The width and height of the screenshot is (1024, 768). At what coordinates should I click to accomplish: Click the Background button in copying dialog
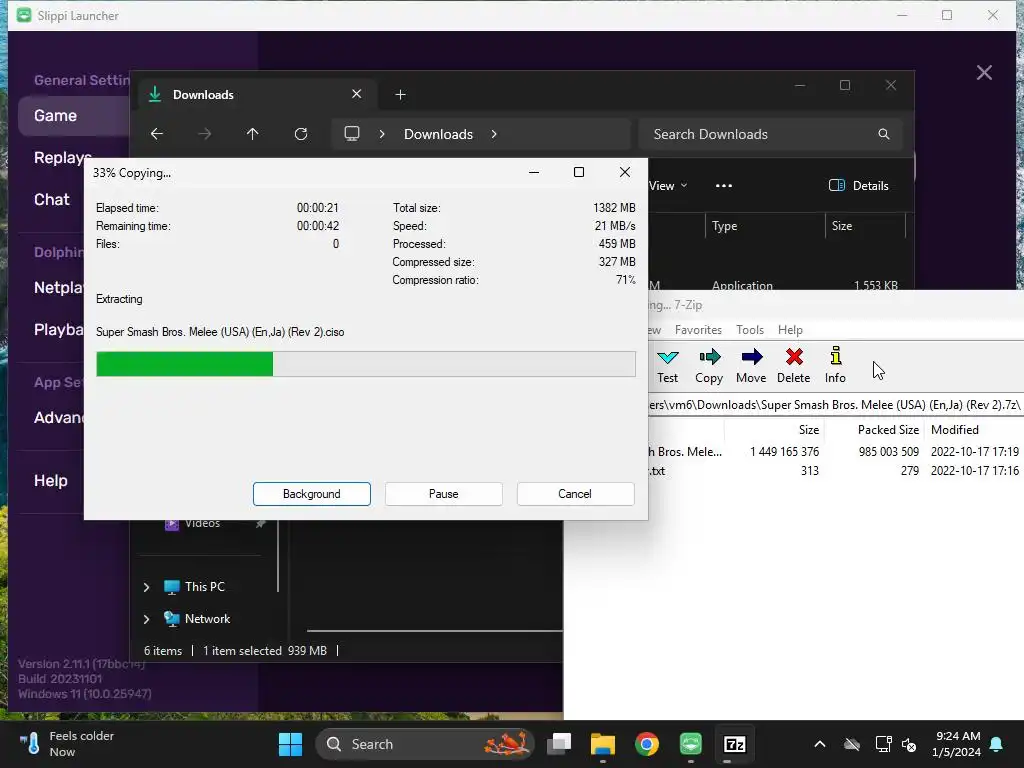pos(312,494)
